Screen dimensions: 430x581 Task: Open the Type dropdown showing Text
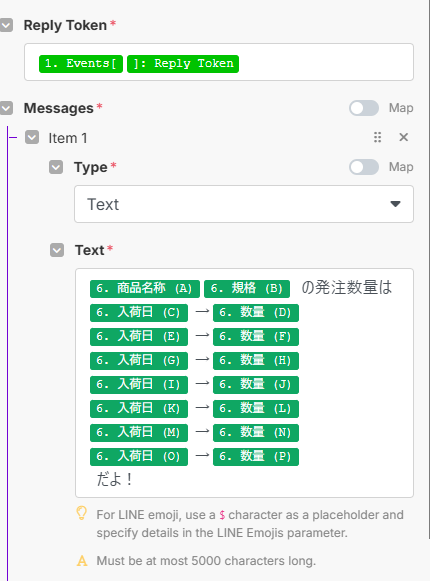244,204
